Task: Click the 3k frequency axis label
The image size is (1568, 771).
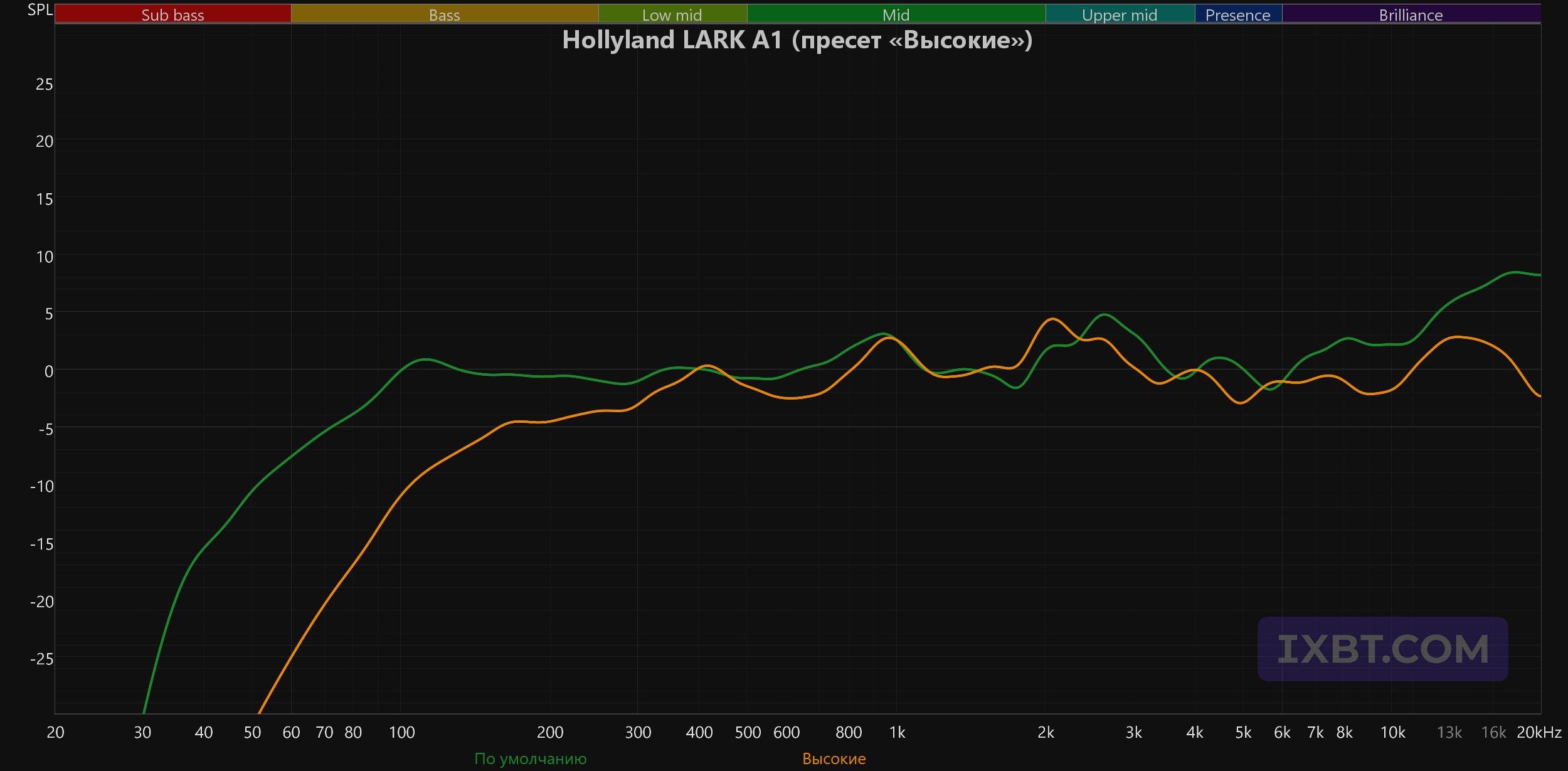Action: tap(1133, 732)
